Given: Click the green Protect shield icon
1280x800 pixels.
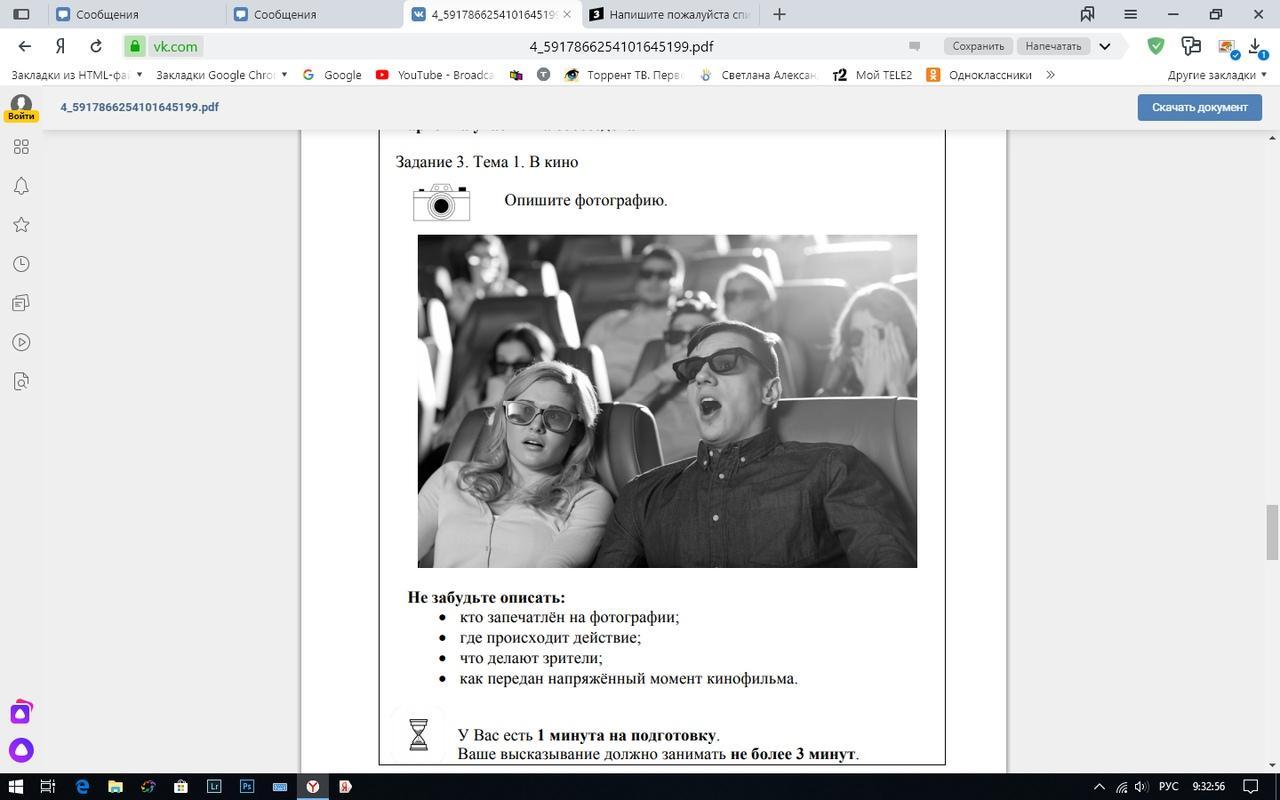Looking at the screenshot, I should pyautogui.click(x=1155, y=46).
